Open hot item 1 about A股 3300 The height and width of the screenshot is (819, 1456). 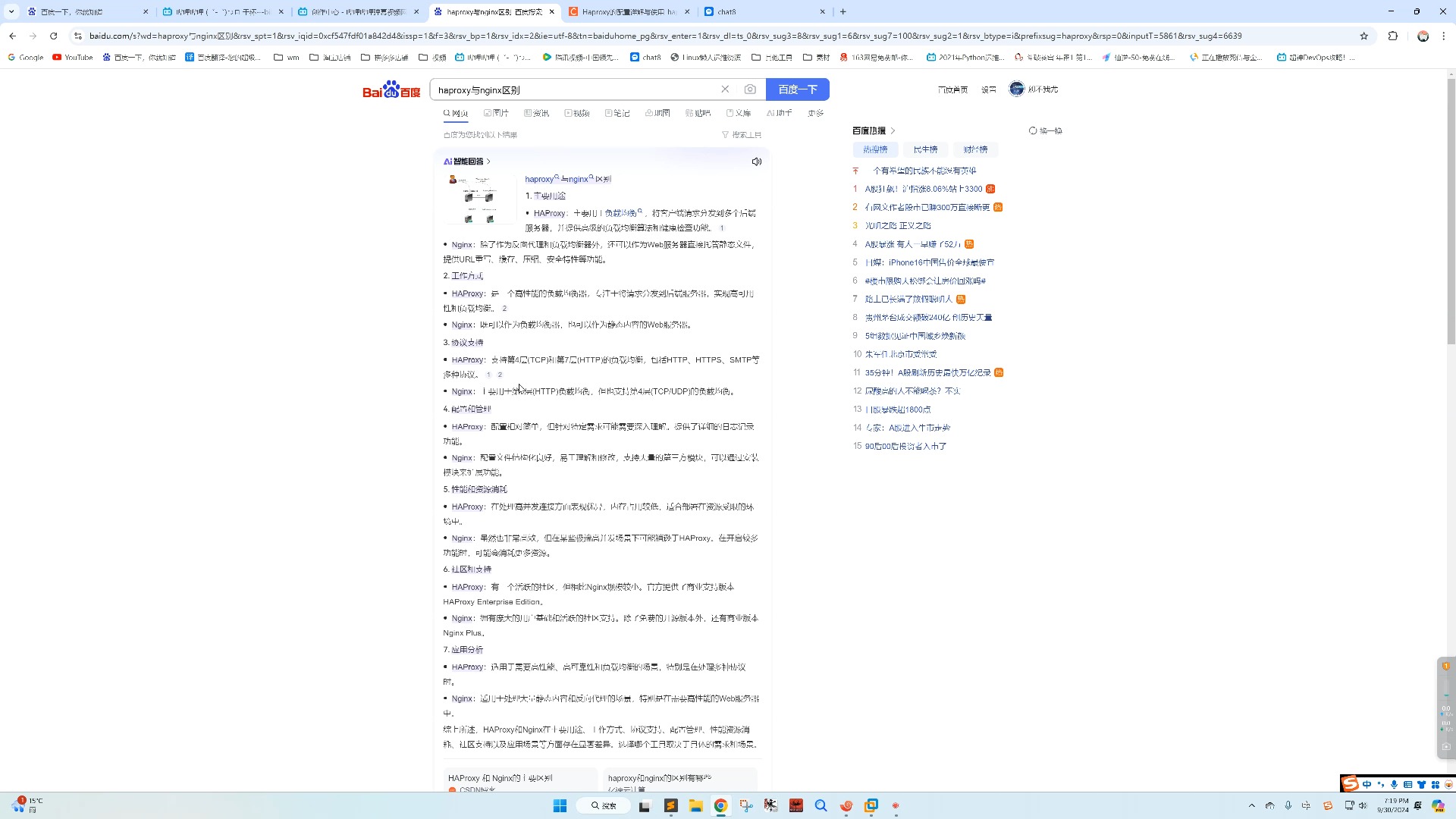(924, 189)
